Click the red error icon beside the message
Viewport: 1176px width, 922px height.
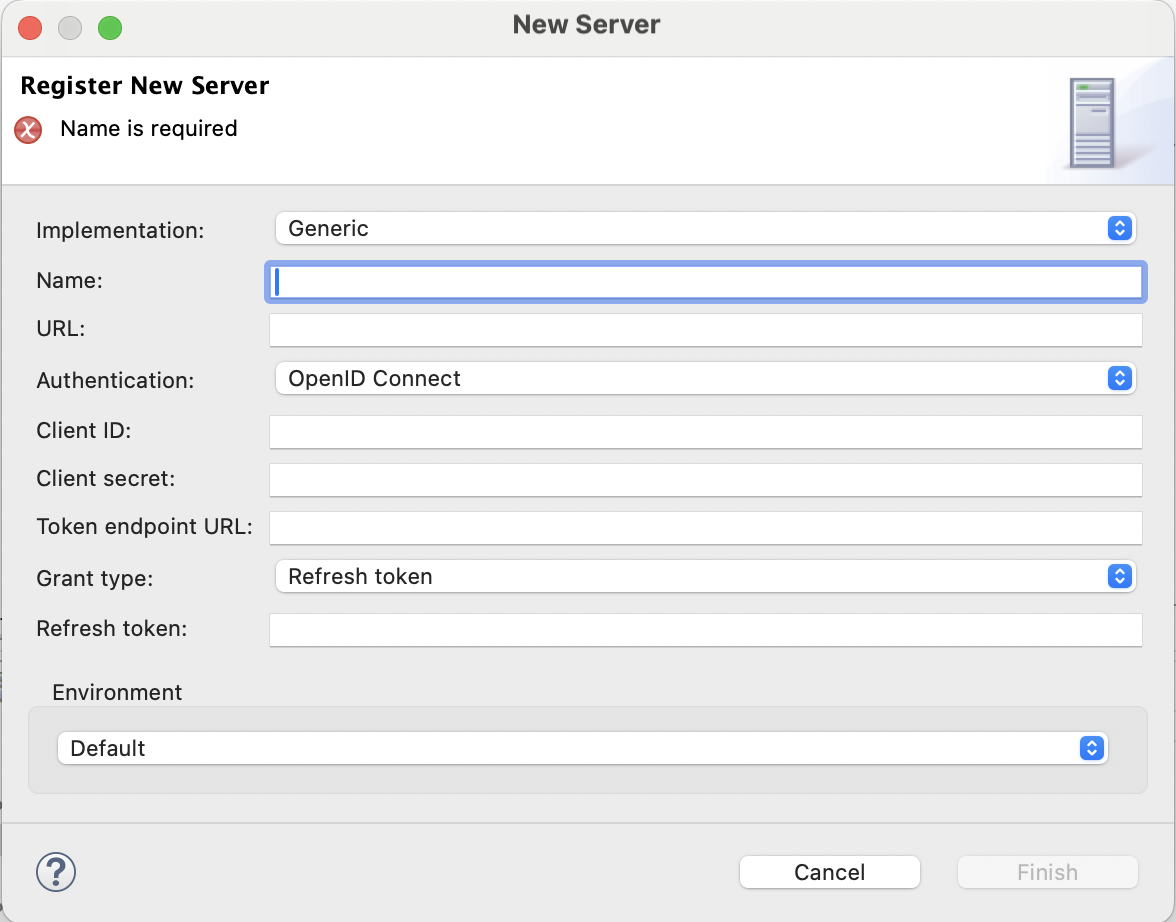[27, 130]
